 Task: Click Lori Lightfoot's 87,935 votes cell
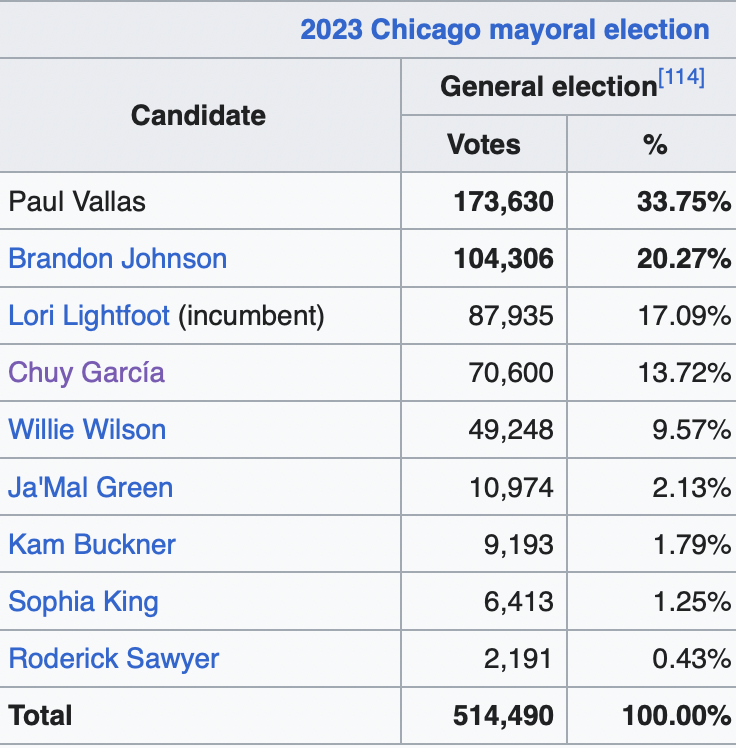click(510, 316)
